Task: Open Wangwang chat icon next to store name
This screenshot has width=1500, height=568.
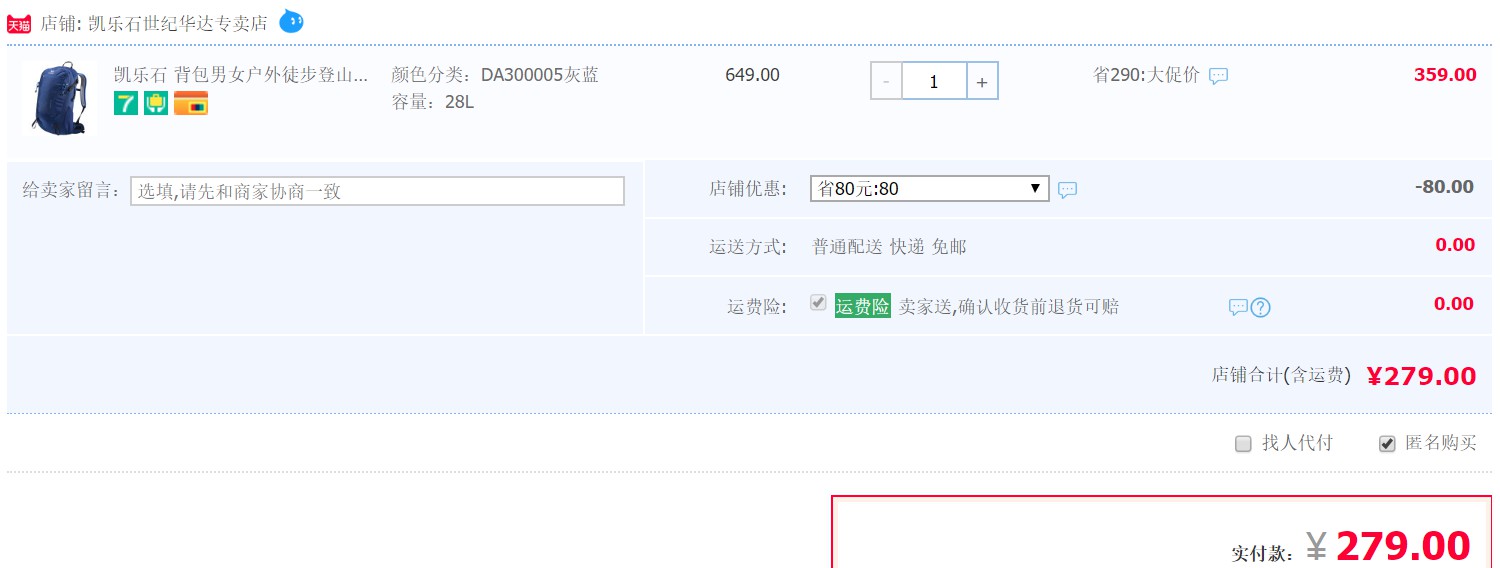Action: tap(291, 20)
